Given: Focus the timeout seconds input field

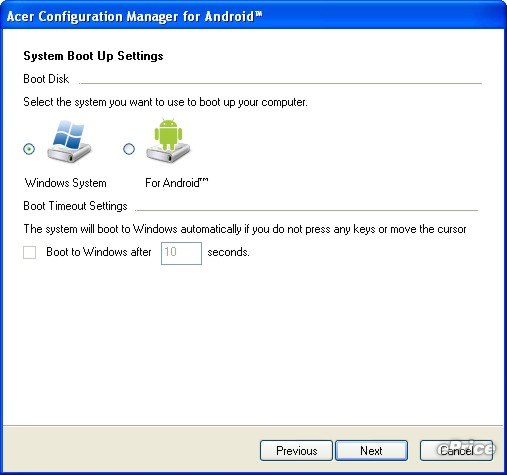Looking at the screenshot, I should pos(181,253).
